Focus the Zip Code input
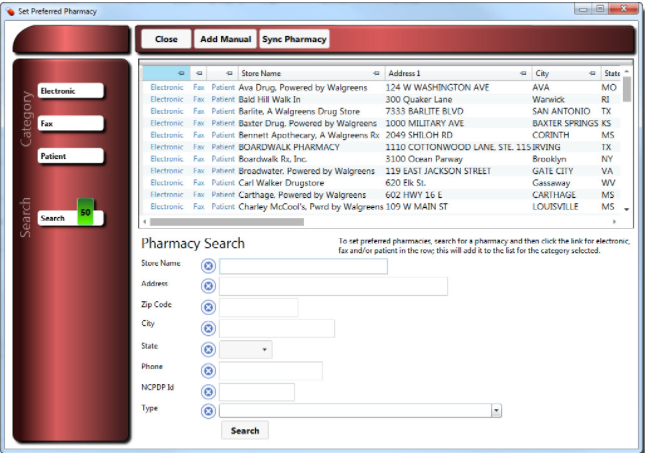Image resolution: width=645 pixels, height=453 pixels. pyautogui.click(x=259, y=307)
